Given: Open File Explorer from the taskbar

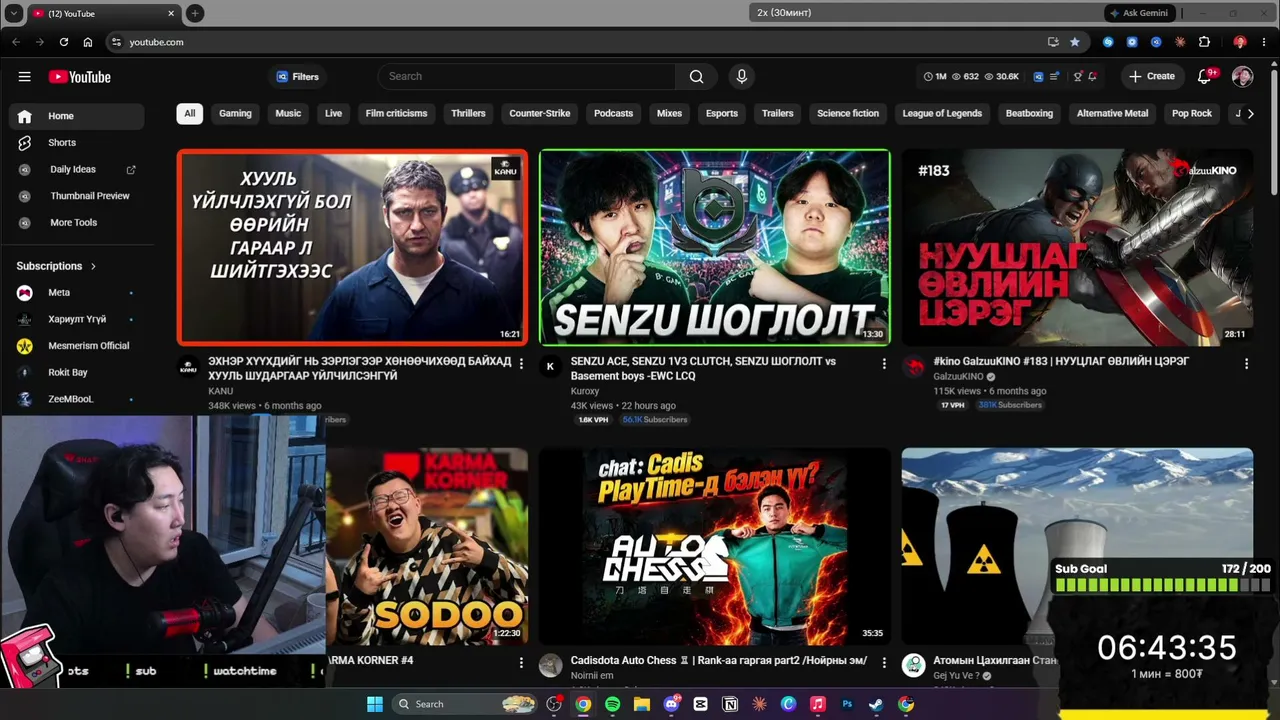Looking at the screenshot, I should tap(642, 704).
